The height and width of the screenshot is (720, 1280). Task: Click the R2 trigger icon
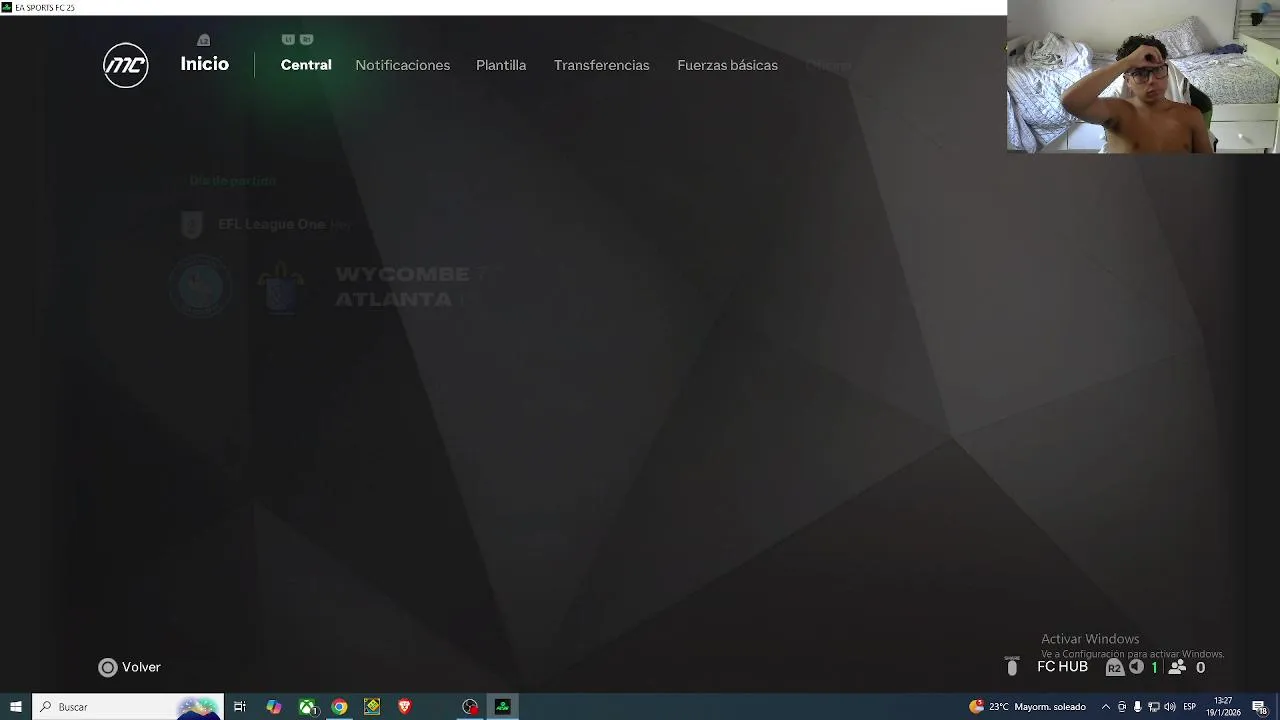[x=1114, y=667]
